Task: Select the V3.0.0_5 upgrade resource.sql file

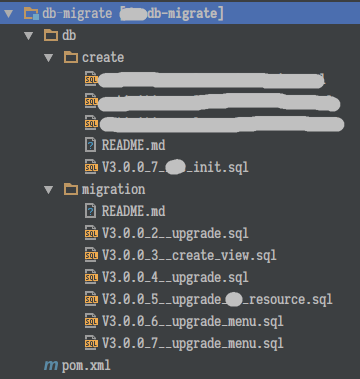Action: tap(217, 299)
